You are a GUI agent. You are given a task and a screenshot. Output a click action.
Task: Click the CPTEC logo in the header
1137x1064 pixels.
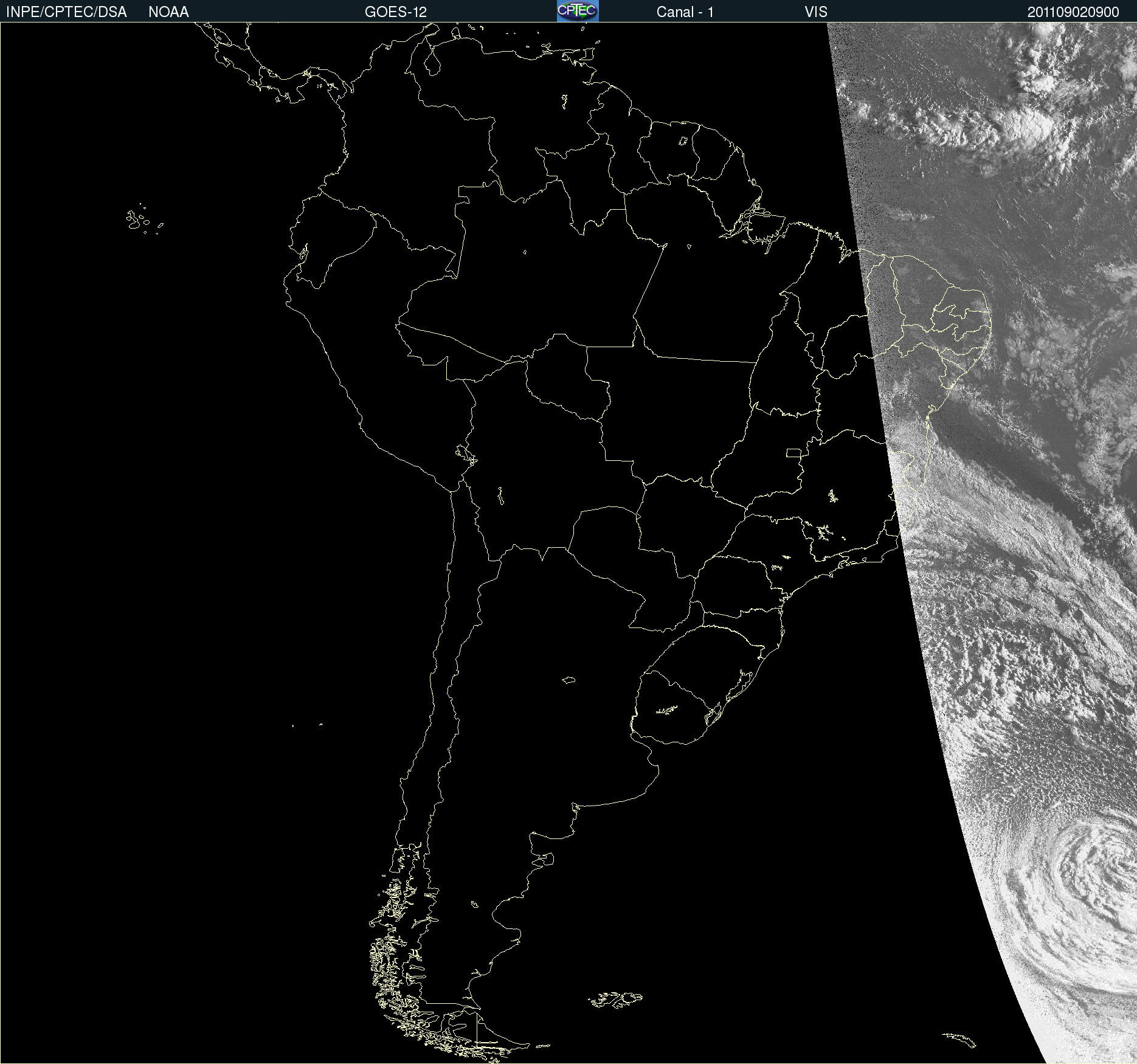(x=578, y=11)
